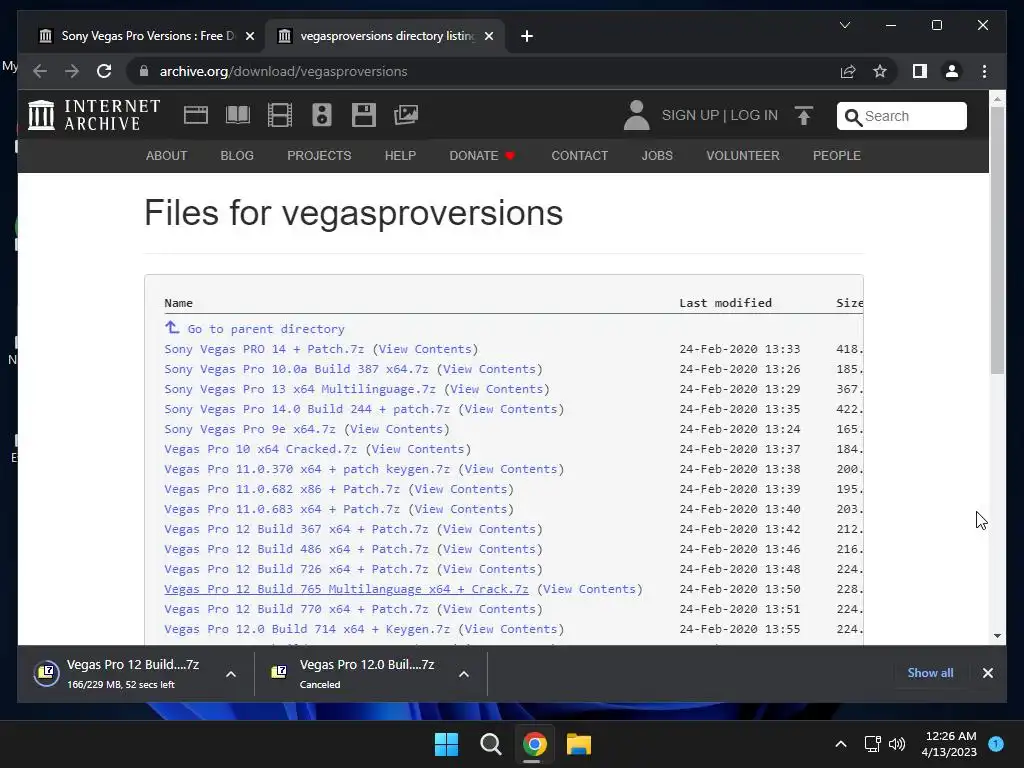Bookmark this page with the star

[880, 71]
